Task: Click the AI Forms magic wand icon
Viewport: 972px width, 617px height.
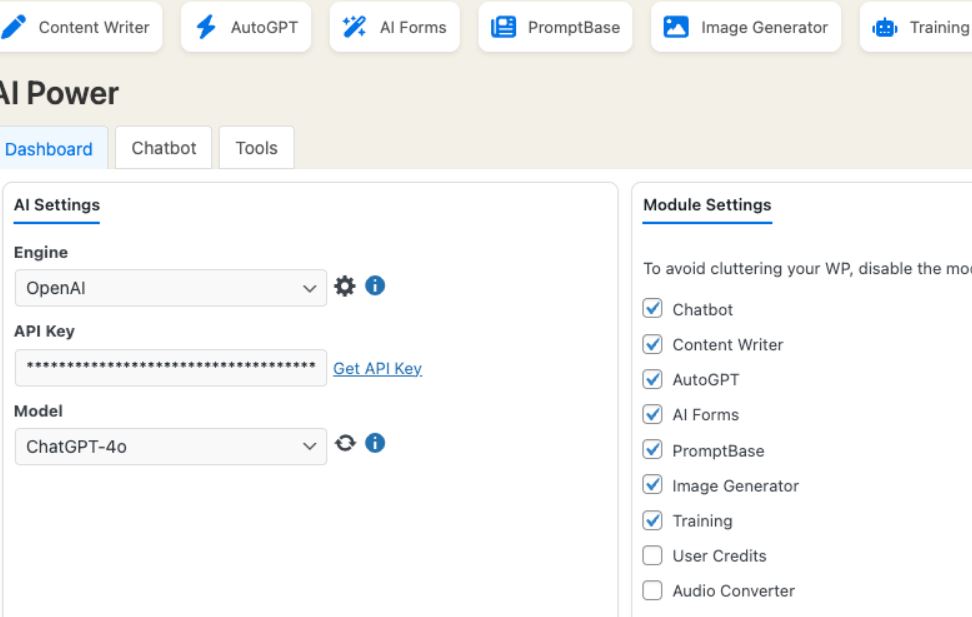Action: click(354, 27)
